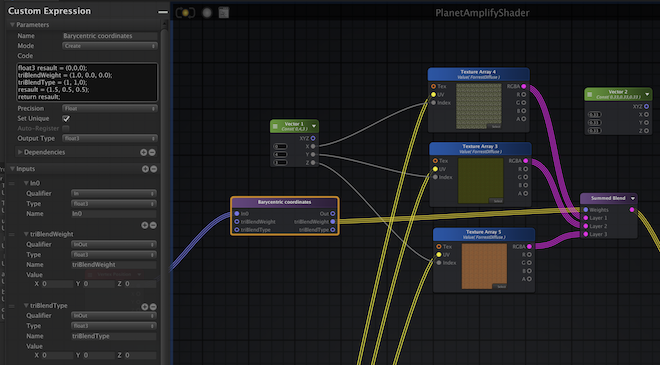
Task: Click the In0 Name input field
Action: tap(114, 214)
